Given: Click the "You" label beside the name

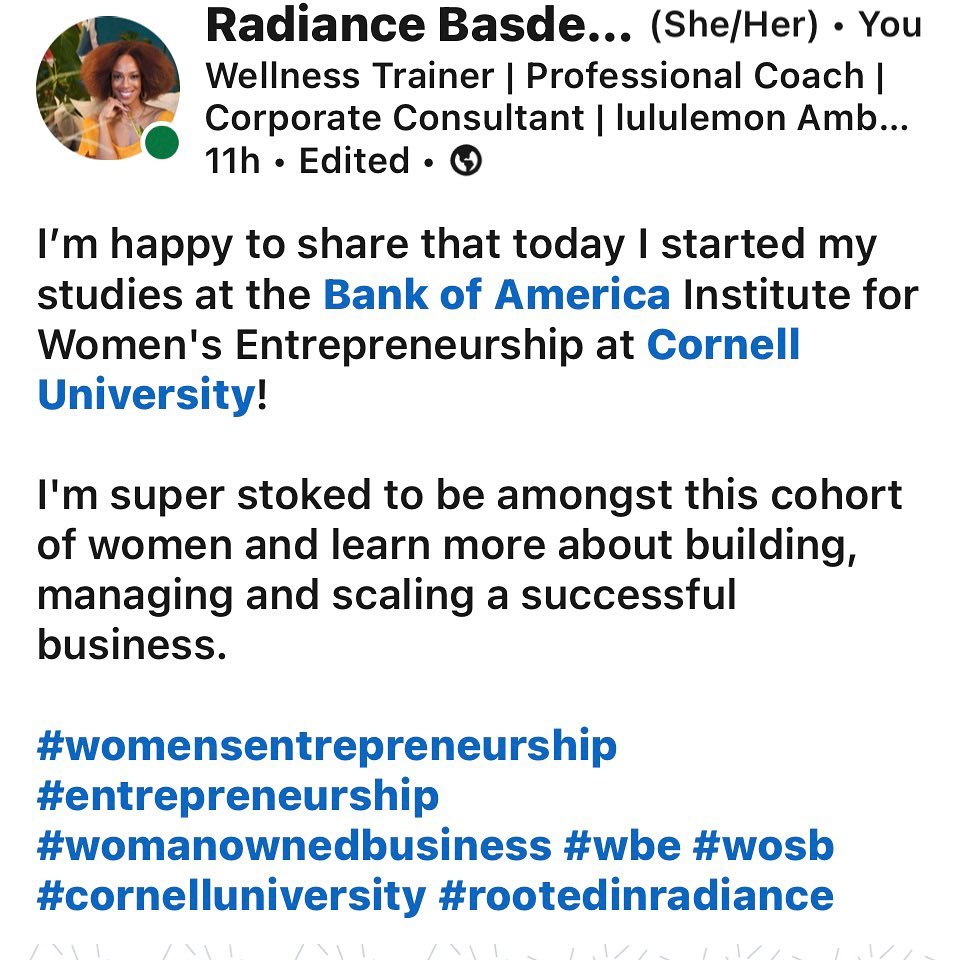Looking at the screenshot, I should [890, 25].
